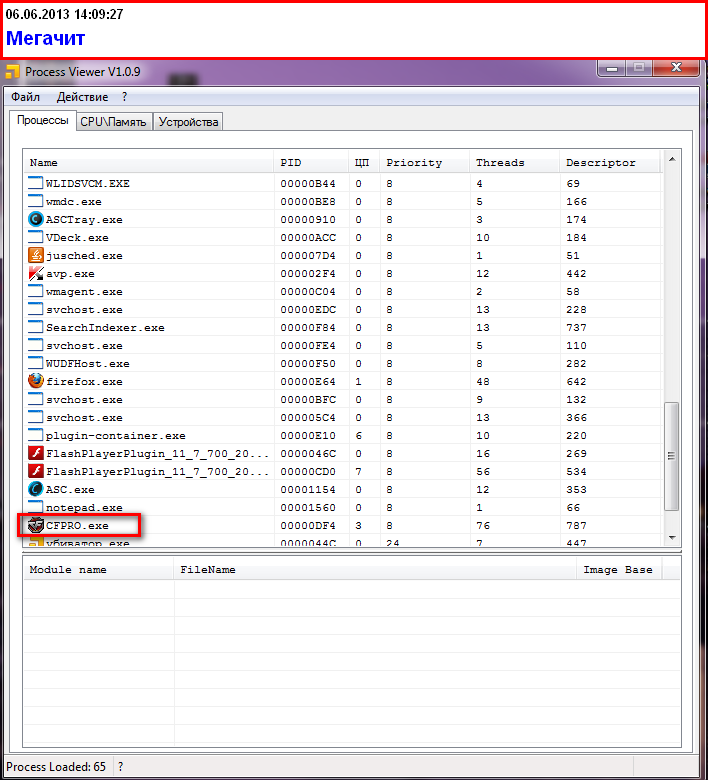Click the SearchIndexer.exe window icon
Viewport: 708px width, 780px height.
click(x=35, y=327)
